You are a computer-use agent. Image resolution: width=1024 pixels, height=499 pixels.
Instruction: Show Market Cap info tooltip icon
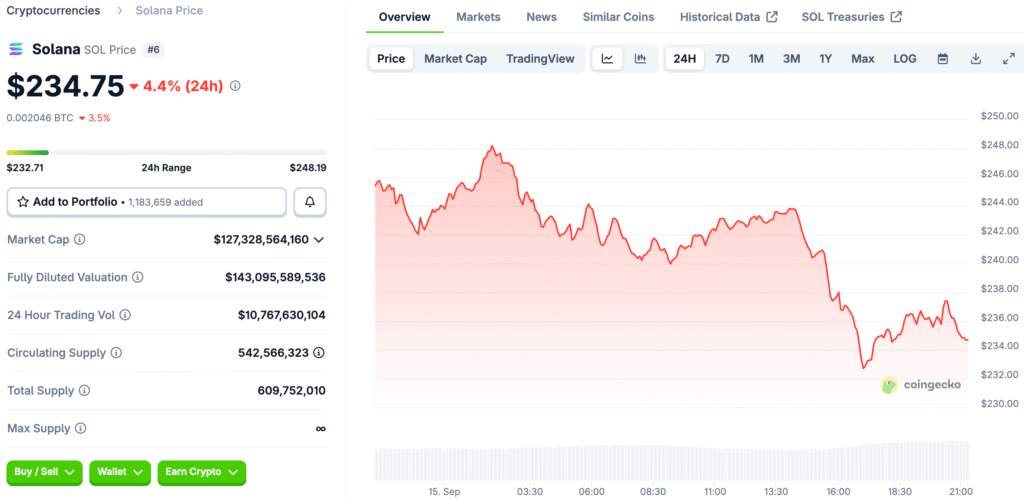pos(80,240)
